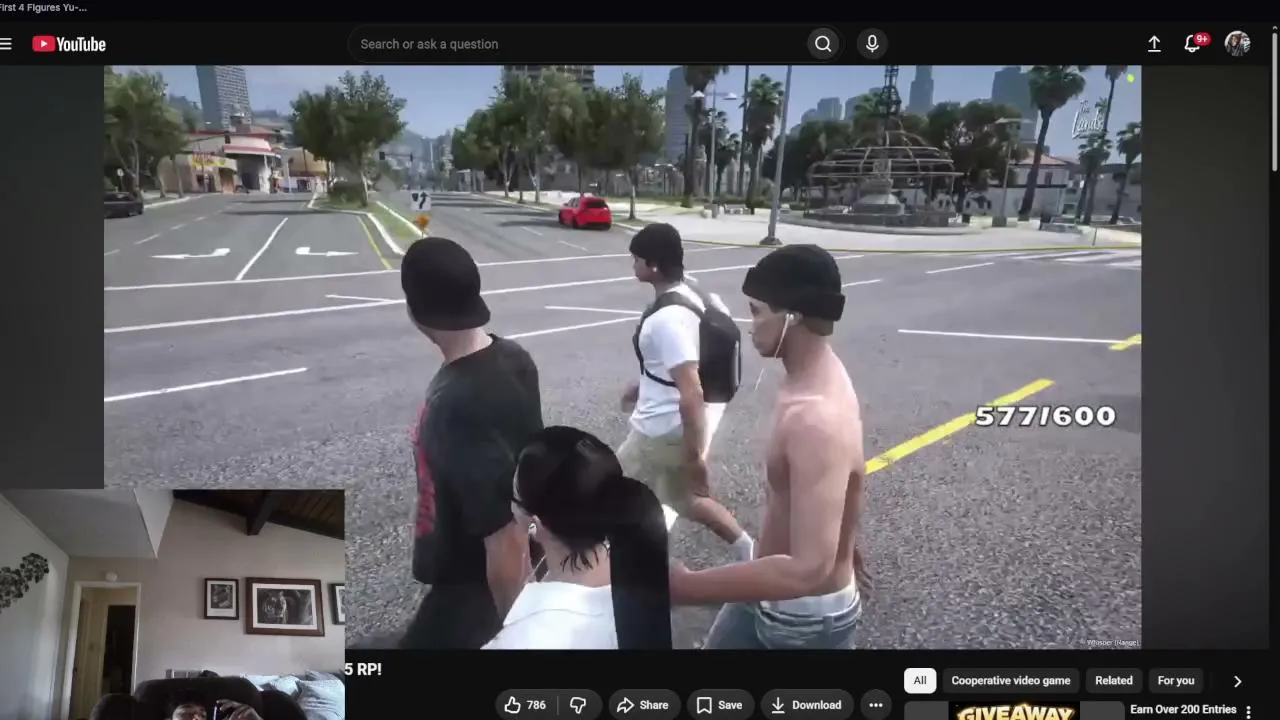Click the search magnifier button
Viewport: 1280px width, 720px height.
[823, 44]
